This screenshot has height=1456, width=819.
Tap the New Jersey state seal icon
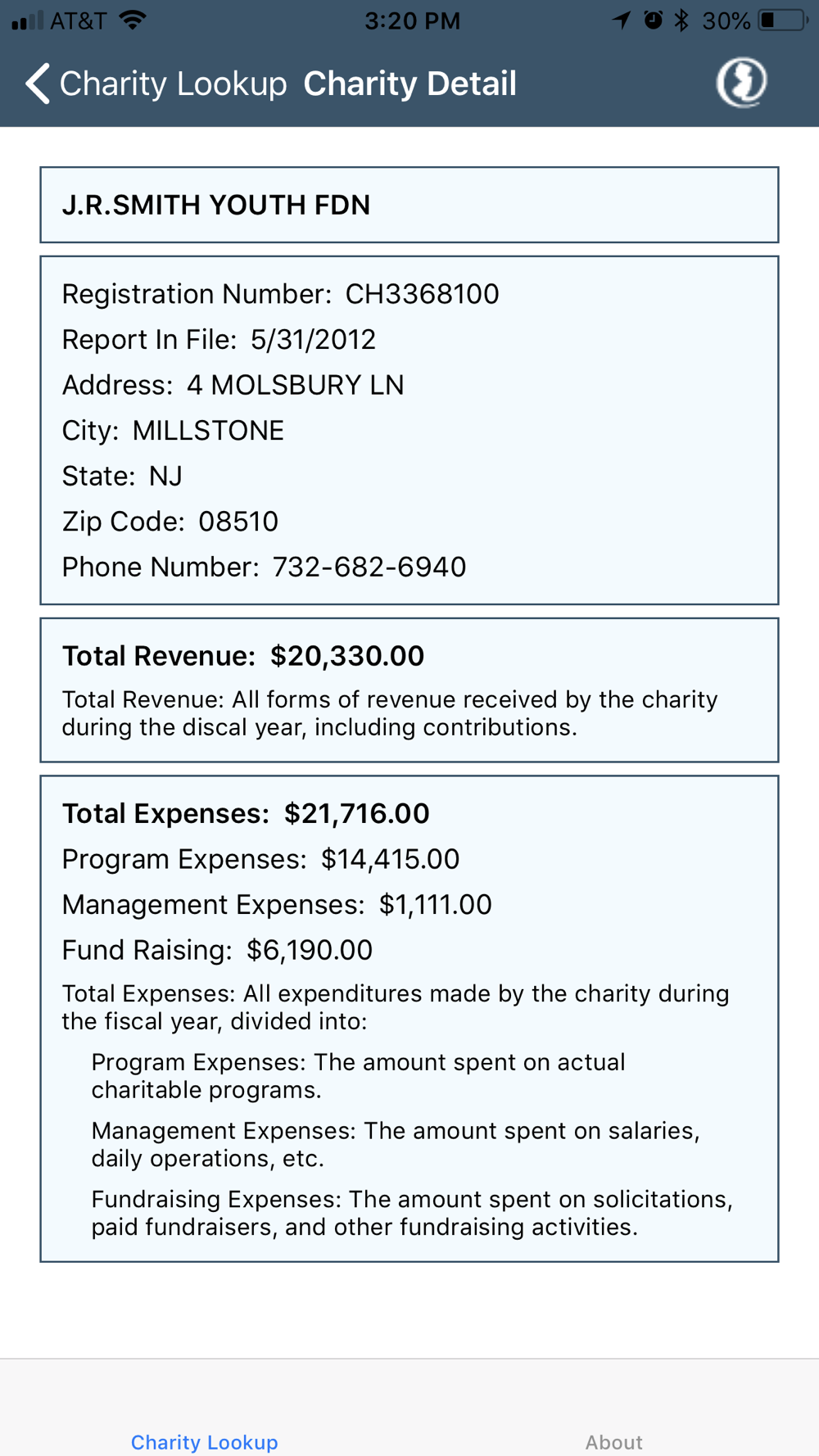(x=742, y=82)
